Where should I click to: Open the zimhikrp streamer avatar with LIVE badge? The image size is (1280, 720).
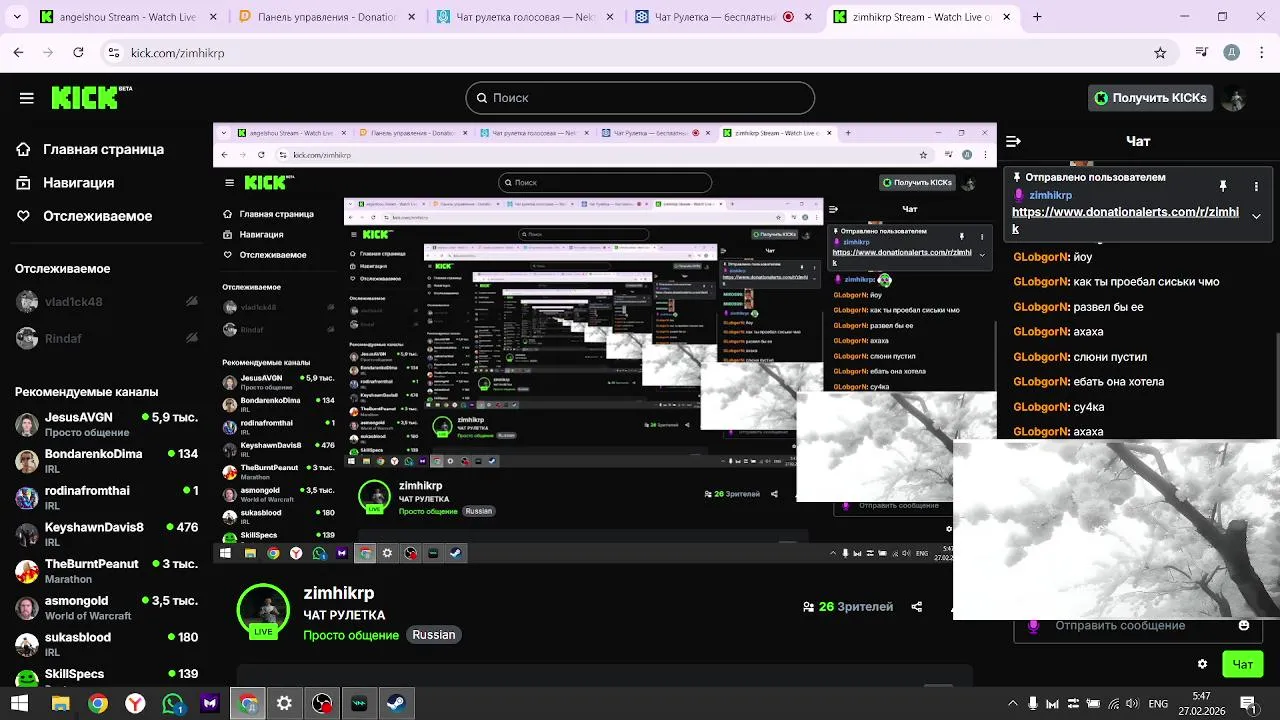tap(263, 610)
